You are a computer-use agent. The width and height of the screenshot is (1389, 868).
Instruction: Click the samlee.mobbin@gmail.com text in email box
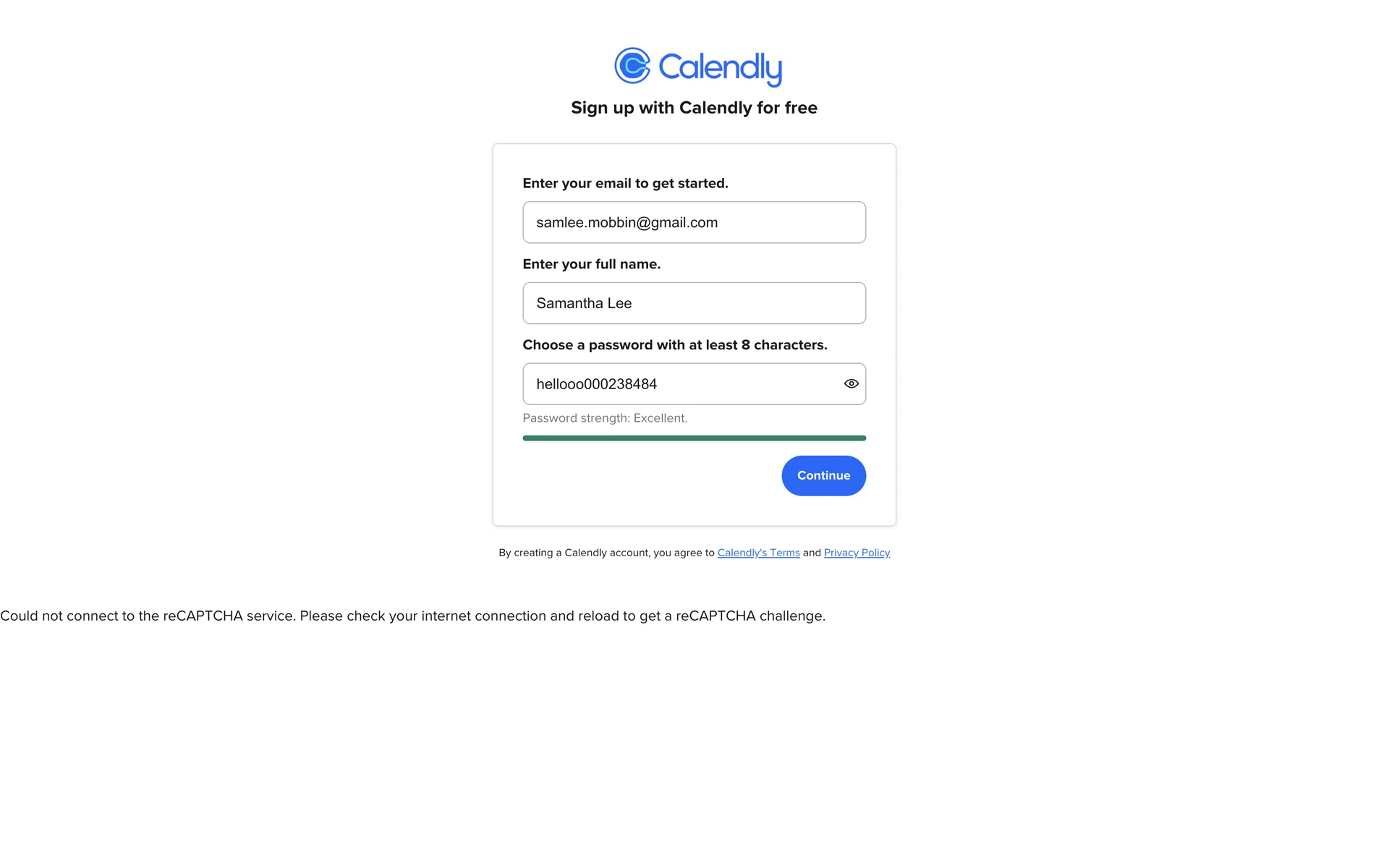(x=626, y=223)
